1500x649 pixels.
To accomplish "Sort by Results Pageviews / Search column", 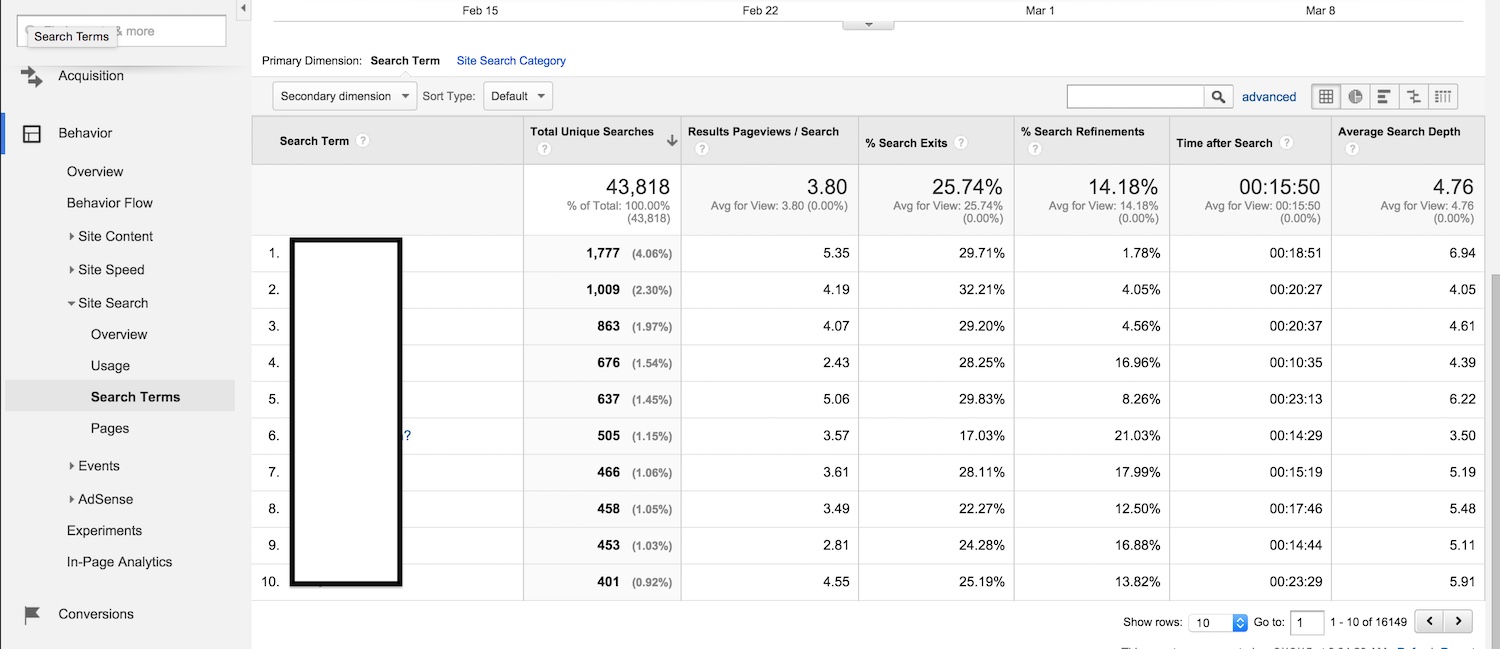I will click(763, 132).
